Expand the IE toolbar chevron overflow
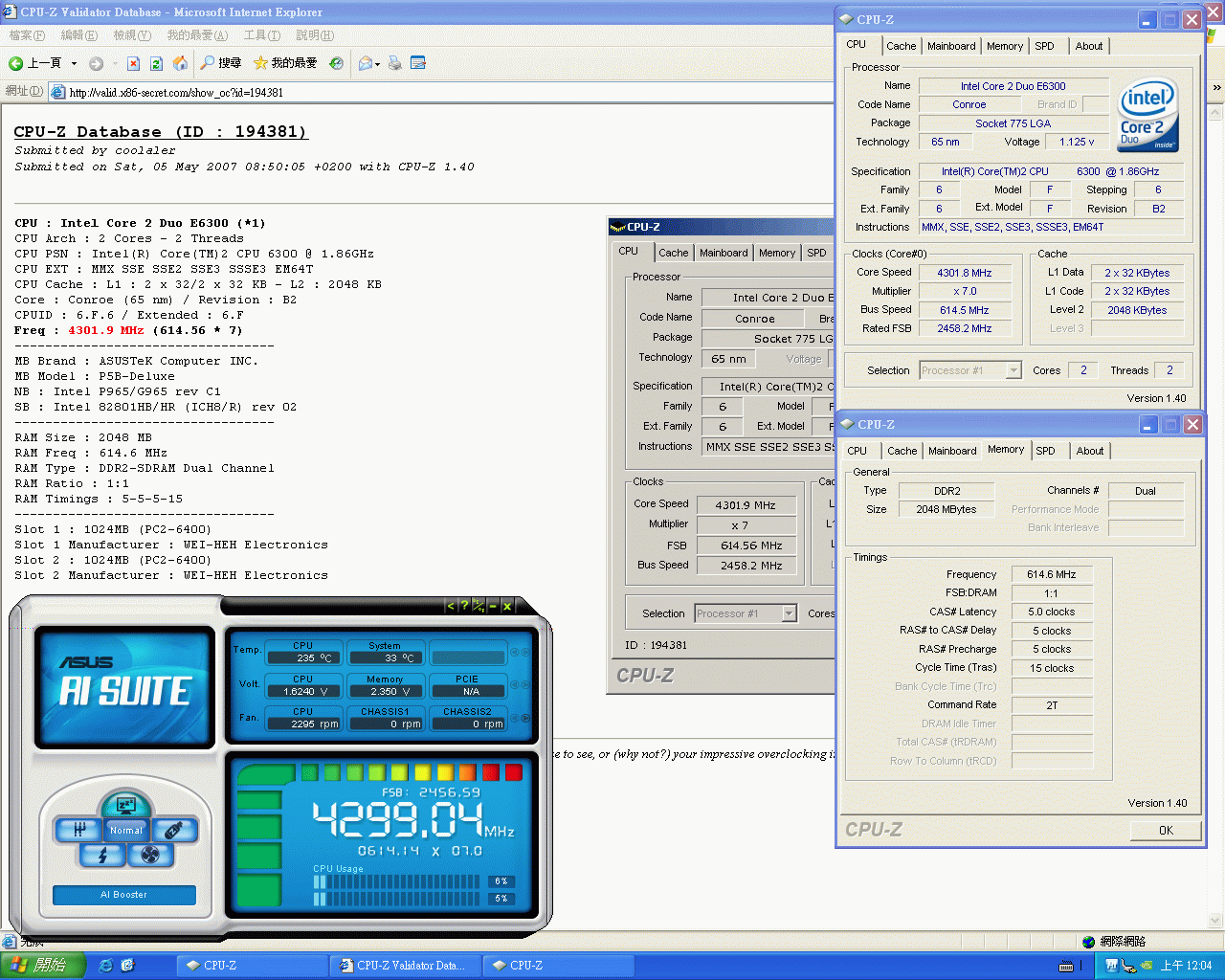Screen dimensions: 1225x980 pos(1216,87)
